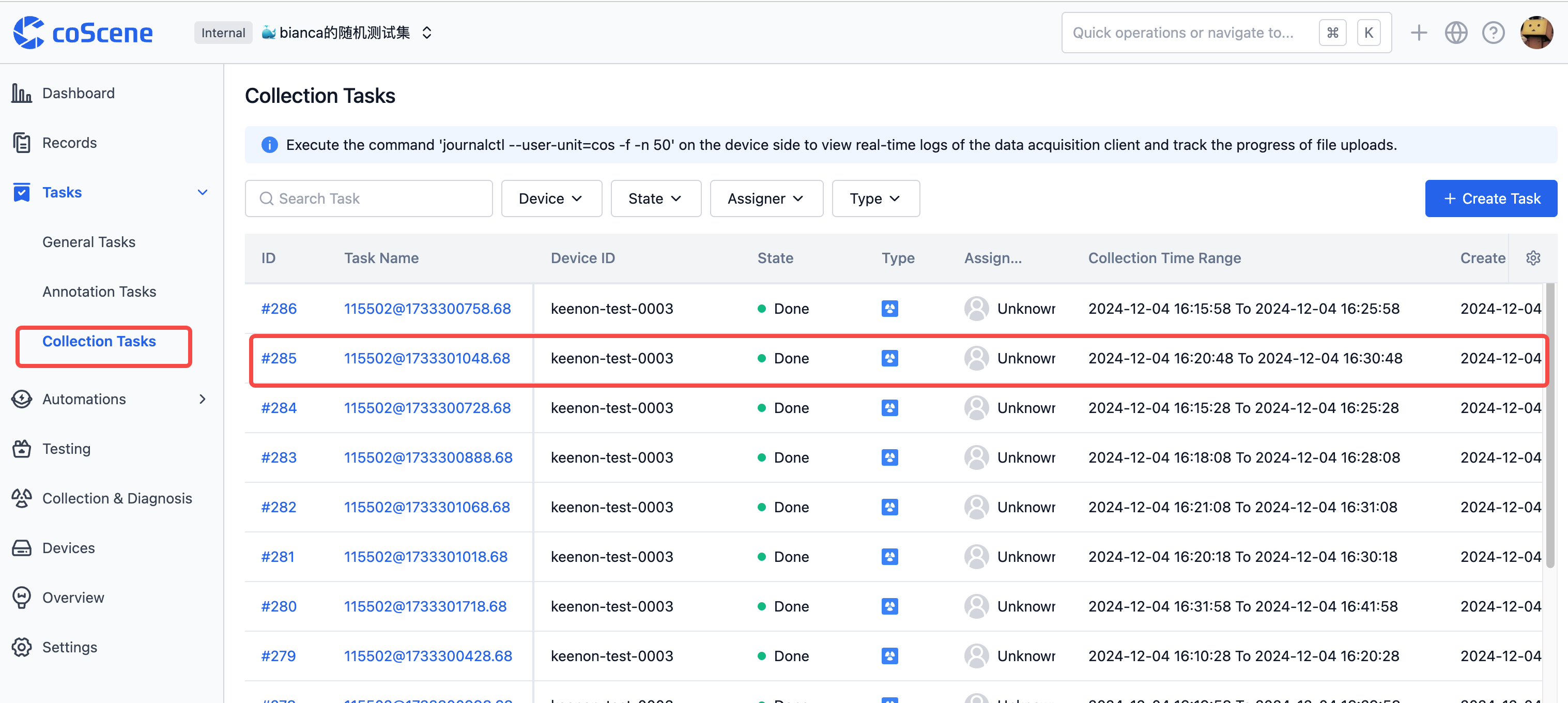Open the Devices menu item
This screenshot has height=703, width=1568.
(69, 548)
